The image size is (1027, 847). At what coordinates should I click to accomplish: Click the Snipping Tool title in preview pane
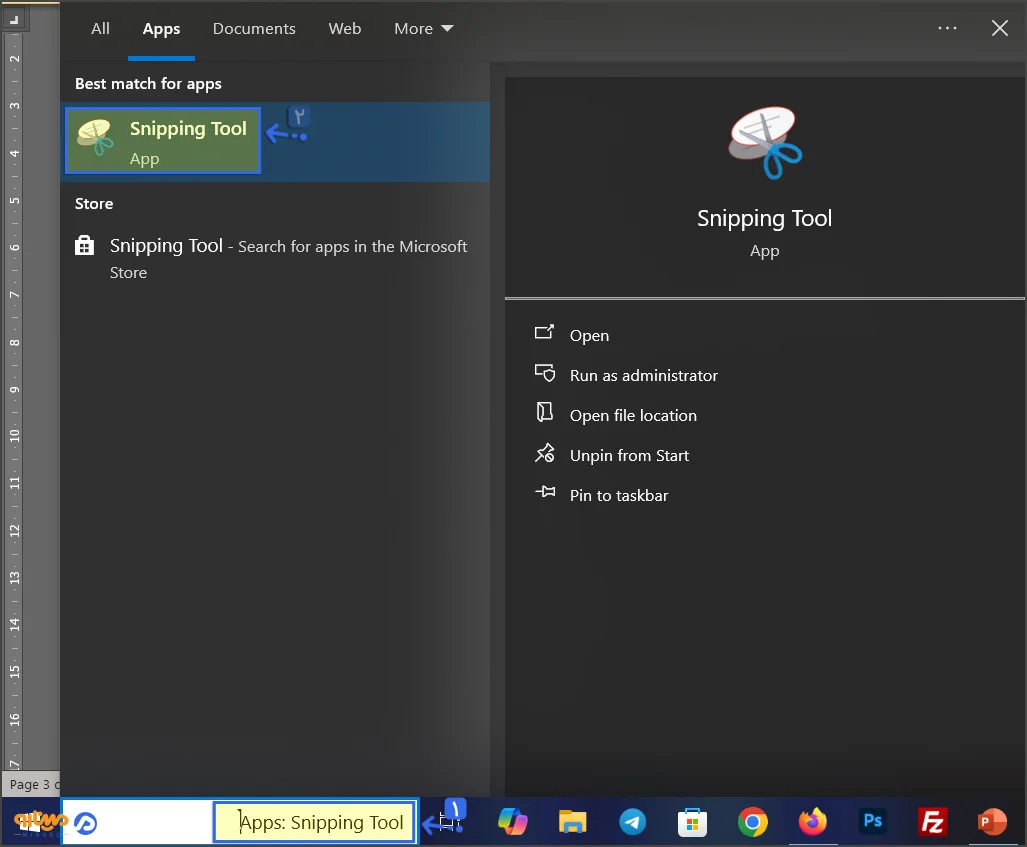[x=764, y=218]
